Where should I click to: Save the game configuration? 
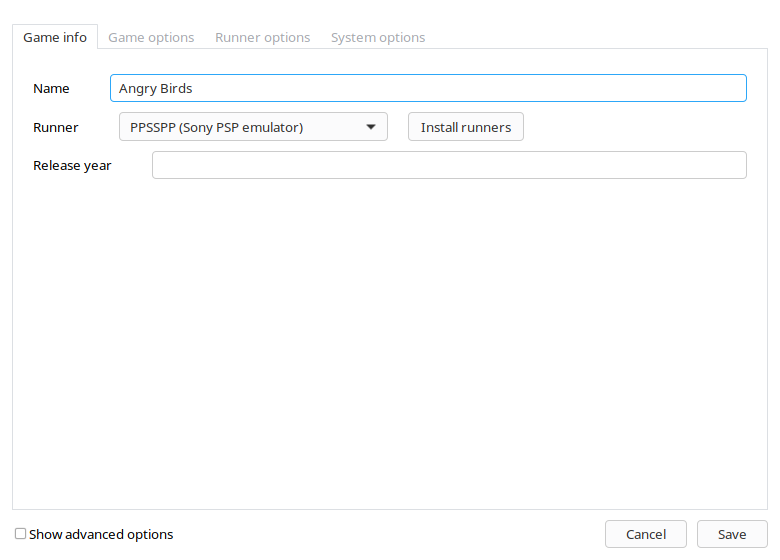click(x=731, y=534)
